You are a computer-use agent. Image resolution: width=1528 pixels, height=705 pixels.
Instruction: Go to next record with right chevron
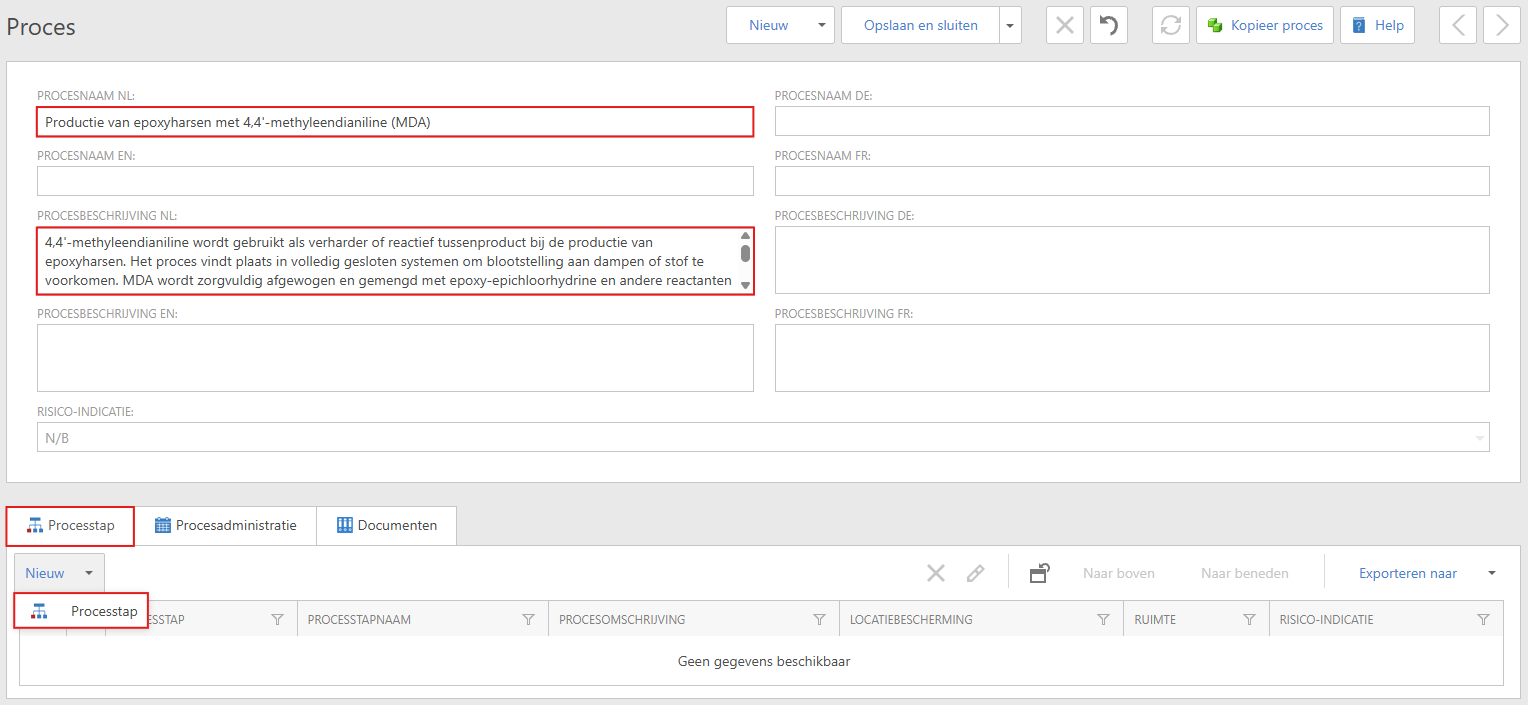1502,26
